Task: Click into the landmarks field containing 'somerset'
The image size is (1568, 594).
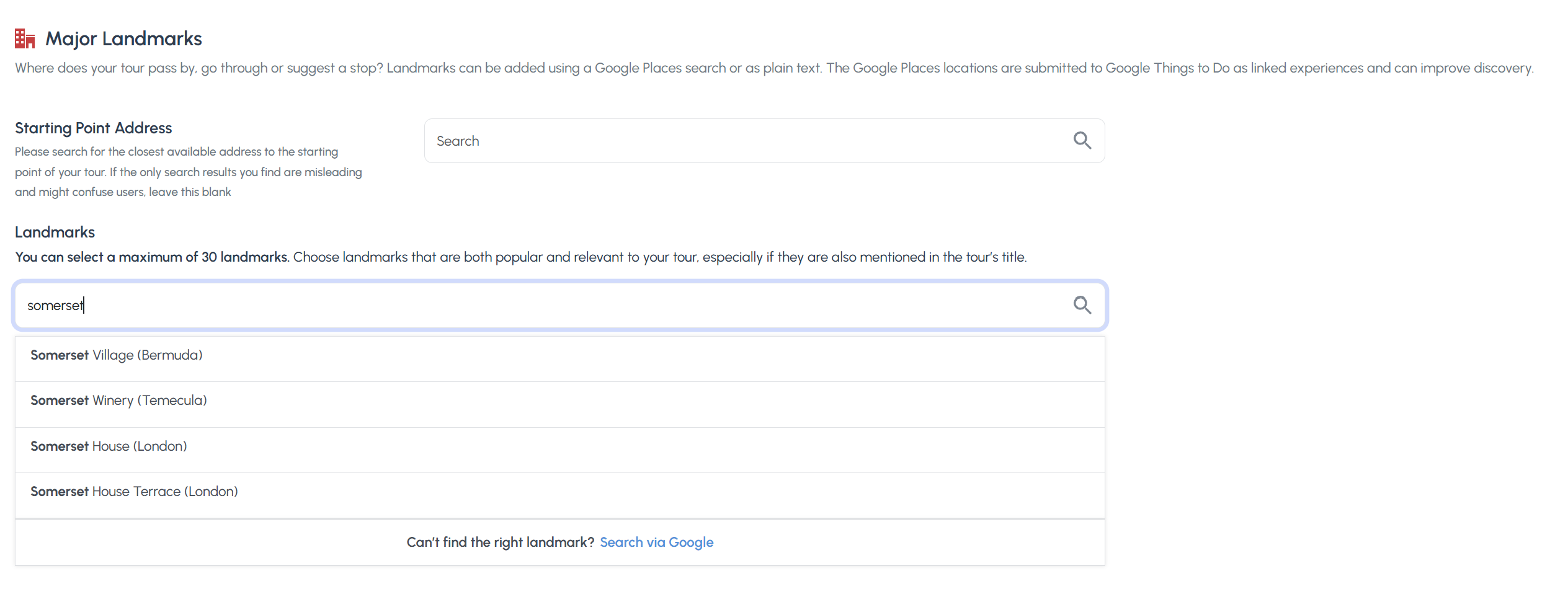Action: point(559,305)
